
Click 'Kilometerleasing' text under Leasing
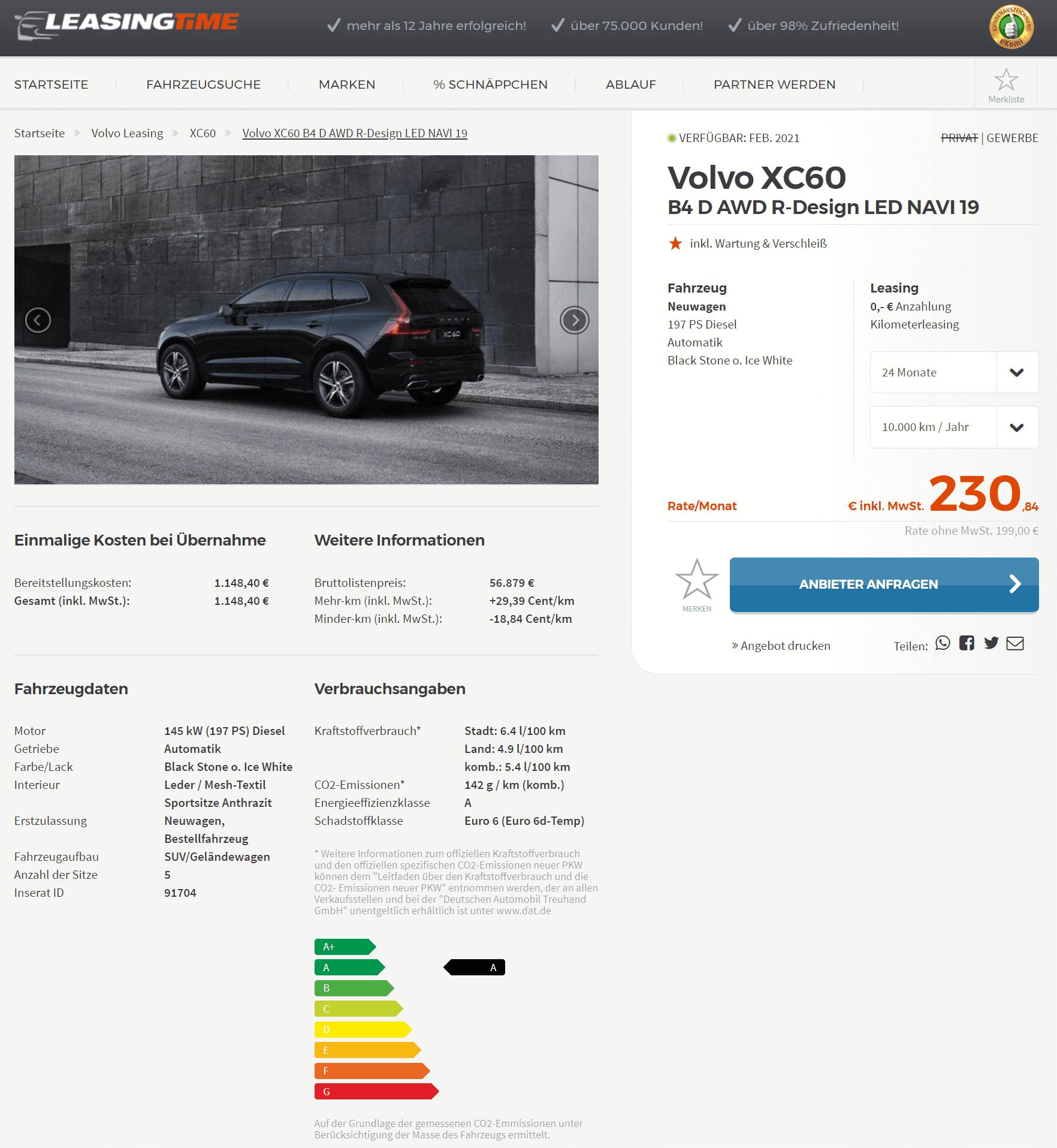coord(914,324)
